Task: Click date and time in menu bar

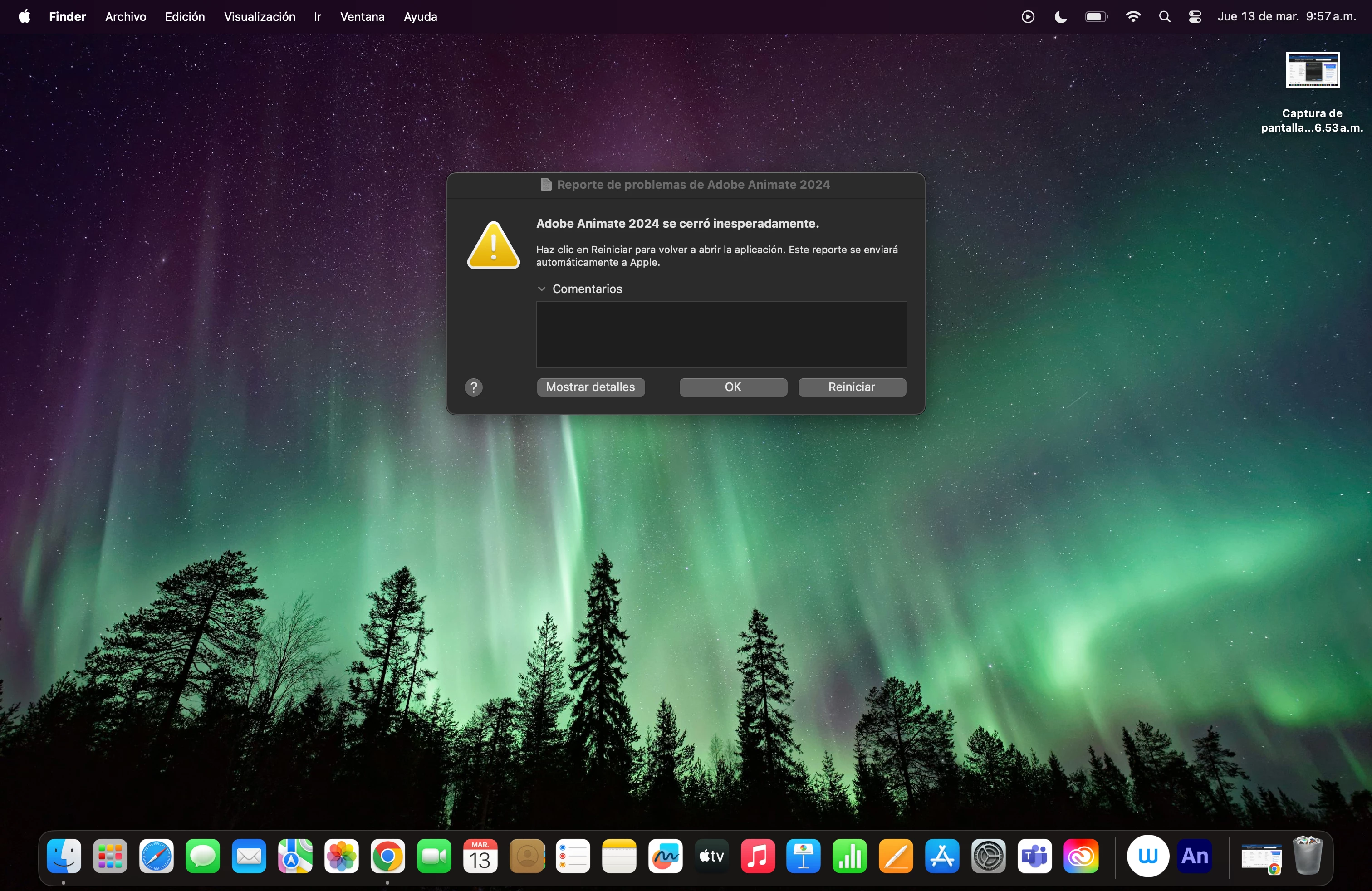Action: (1287, 17)
